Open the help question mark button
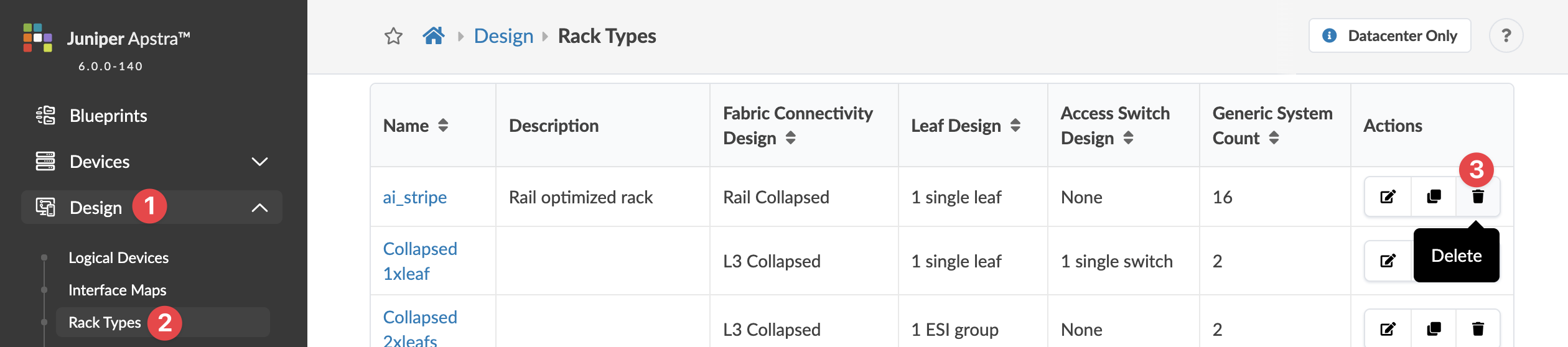 tap(1506, 36)
